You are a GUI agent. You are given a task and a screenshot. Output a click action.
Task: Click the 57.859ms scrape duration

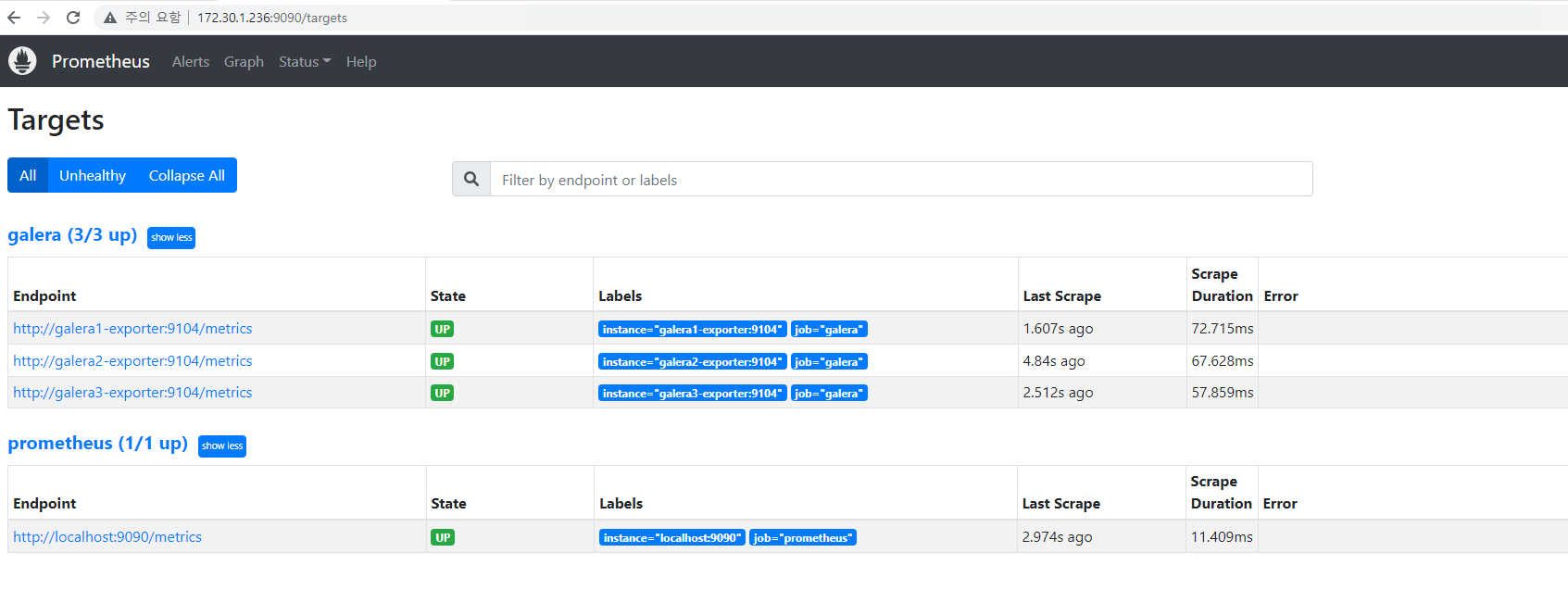point(1223,393)
